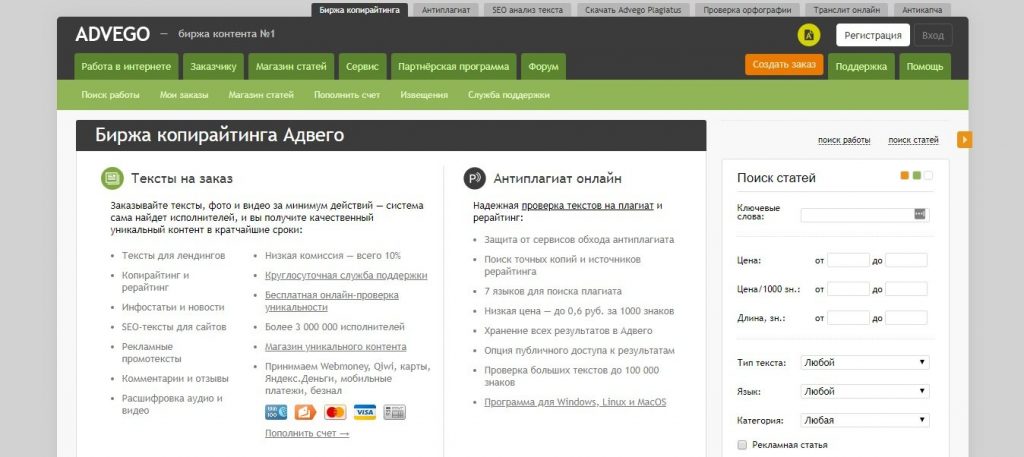Click green 'Тексты на заказ' section icon
Viewport: 1024px width, 457px height.
[x=112, y=178]
